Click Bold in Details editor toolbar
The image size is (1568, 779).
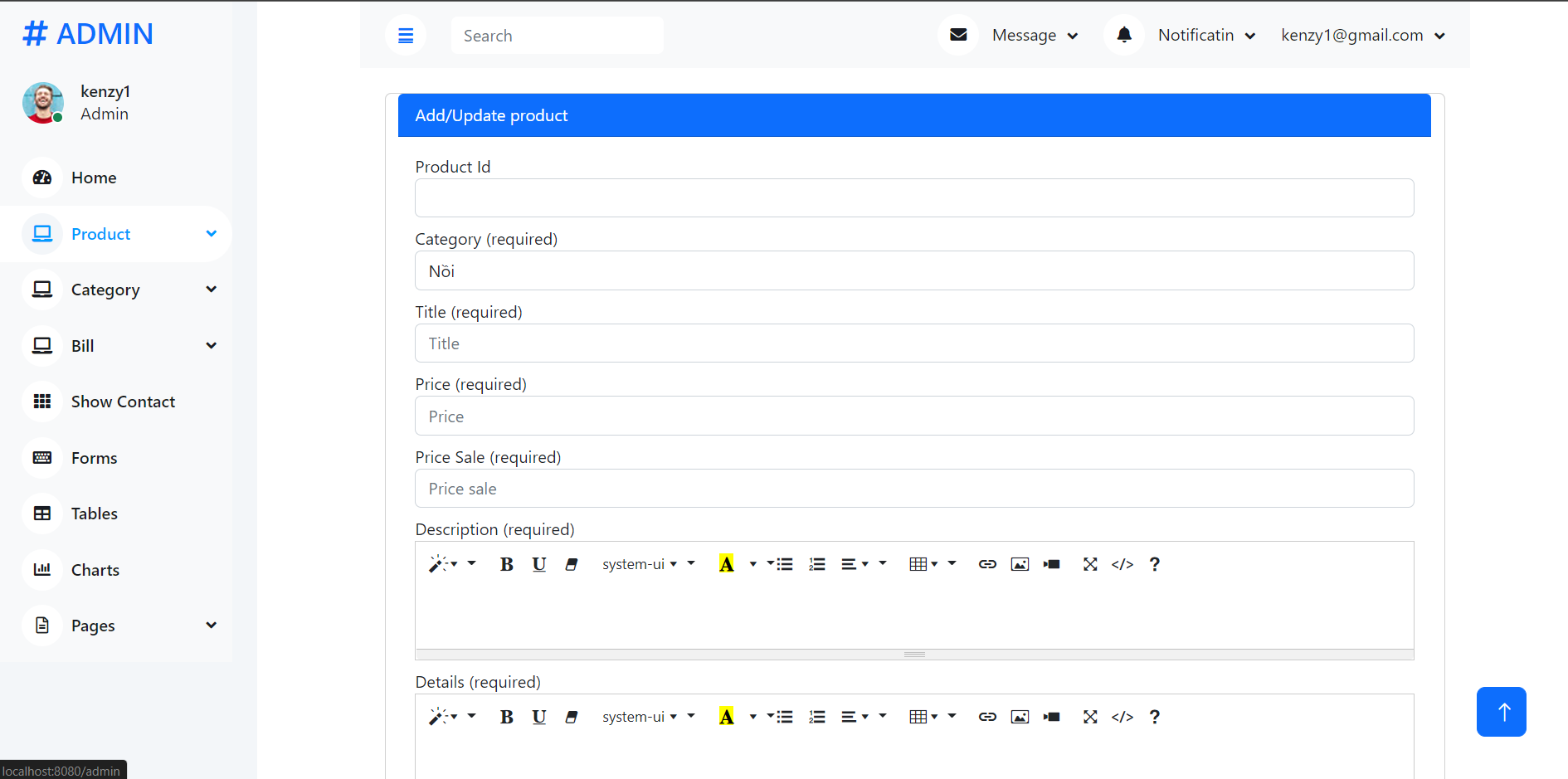click(x=506, y=717)
